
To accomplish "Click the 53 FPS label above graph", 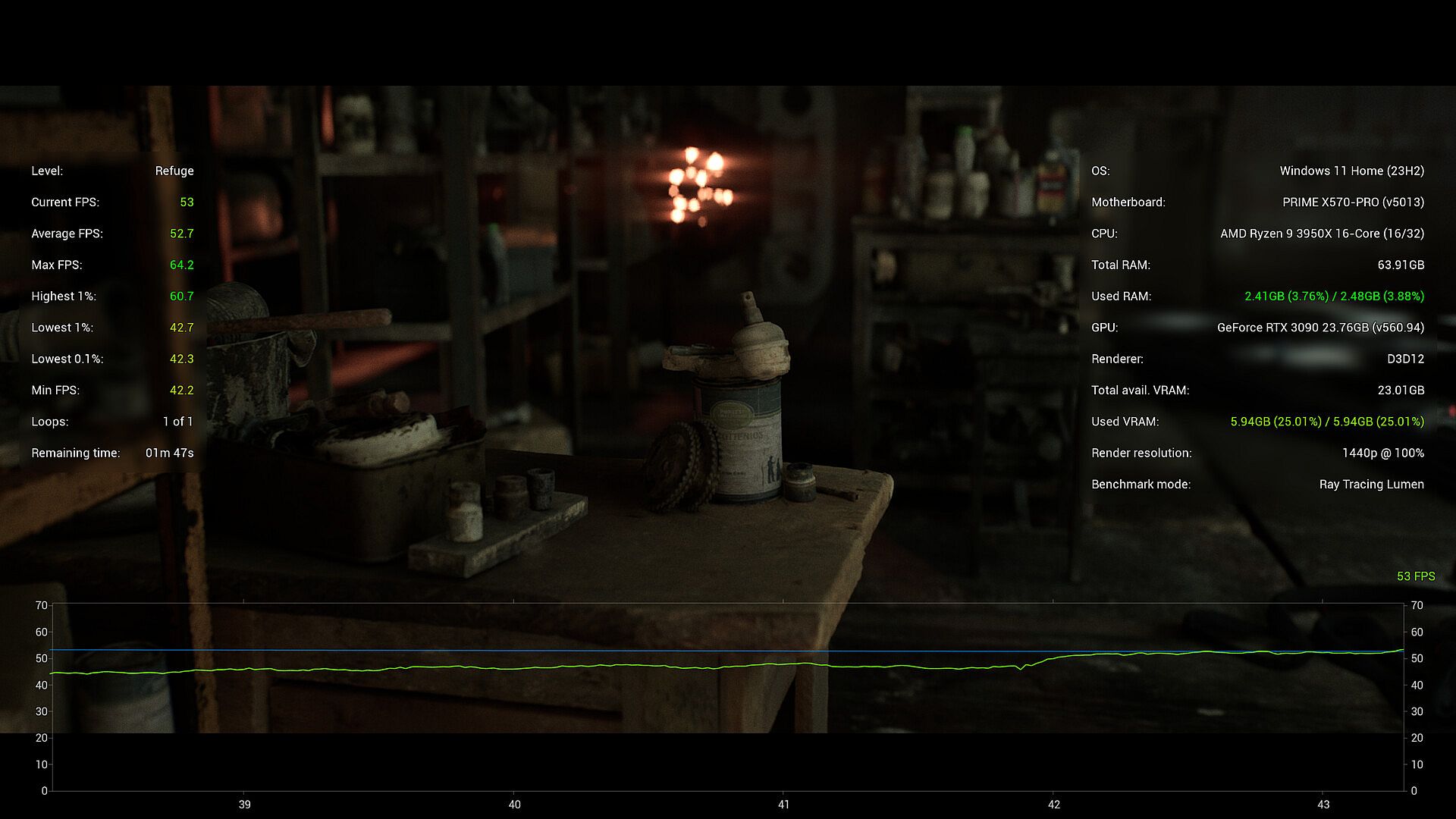I will pyautogui.click(x=1415, y=576).
